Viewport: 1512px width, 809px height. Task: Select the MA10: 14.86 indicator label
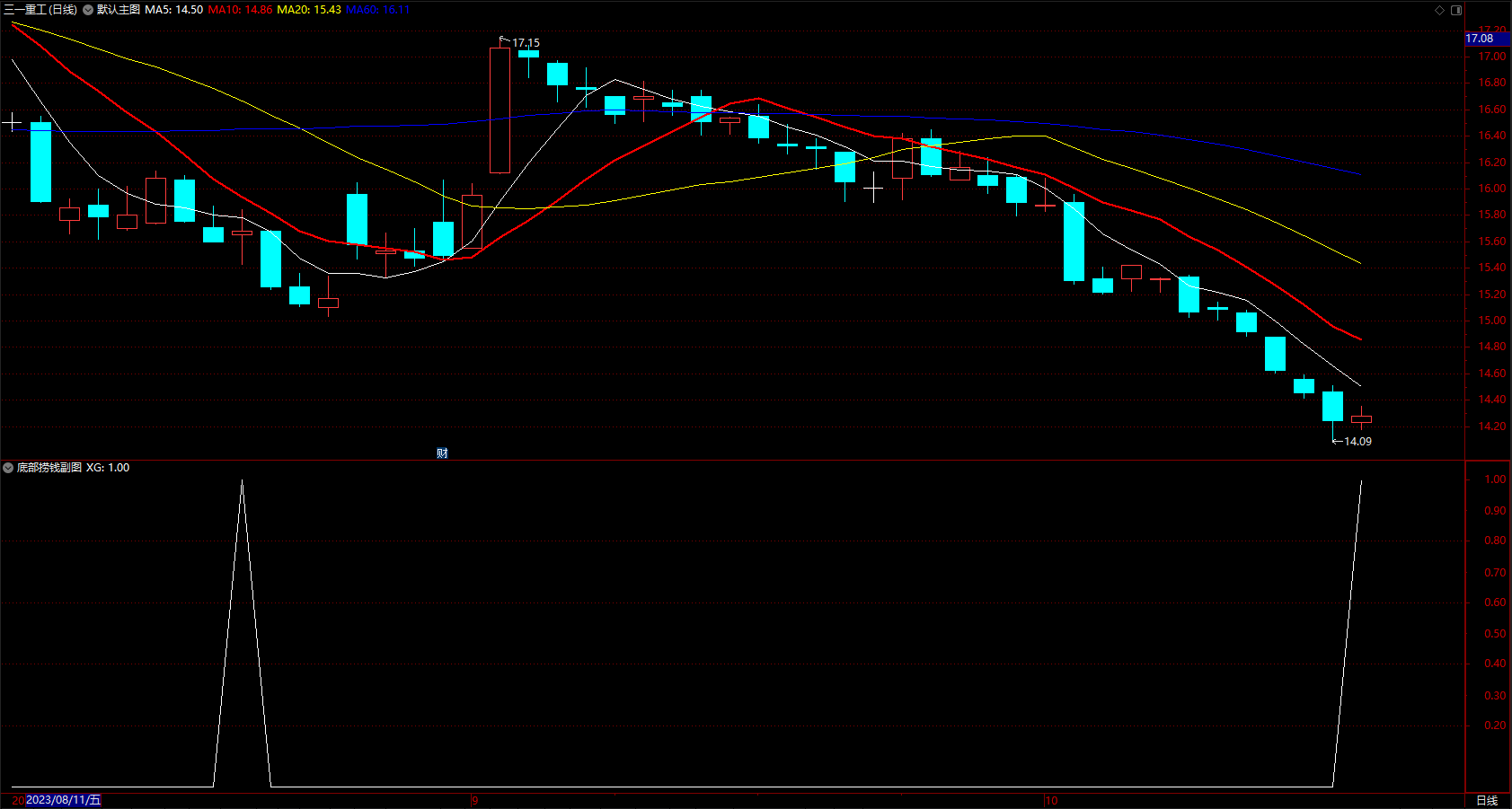240,10
